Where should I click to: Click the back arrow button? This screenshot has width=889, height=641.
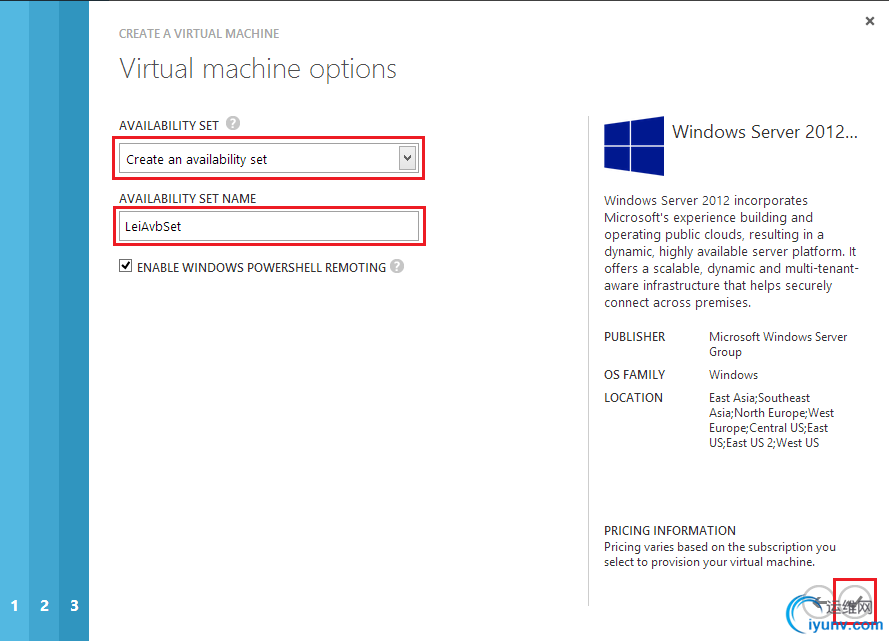pyautogui.click(x=819, y=602)
